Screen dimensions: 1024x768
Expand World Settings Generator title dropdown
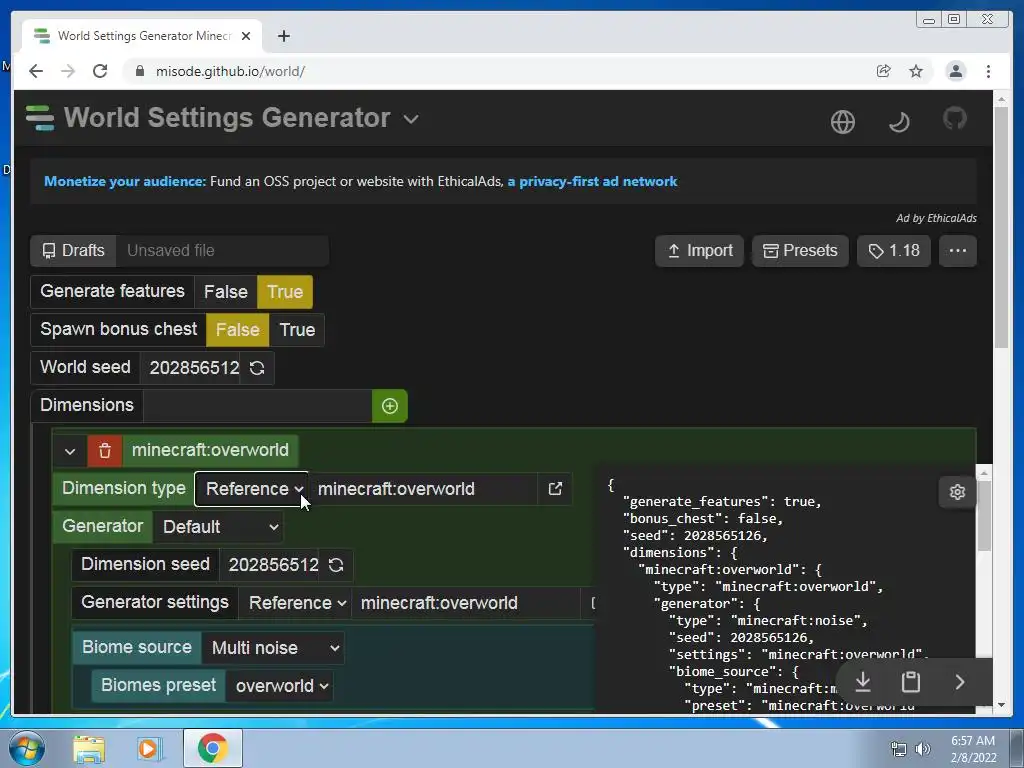coord(411,119)
